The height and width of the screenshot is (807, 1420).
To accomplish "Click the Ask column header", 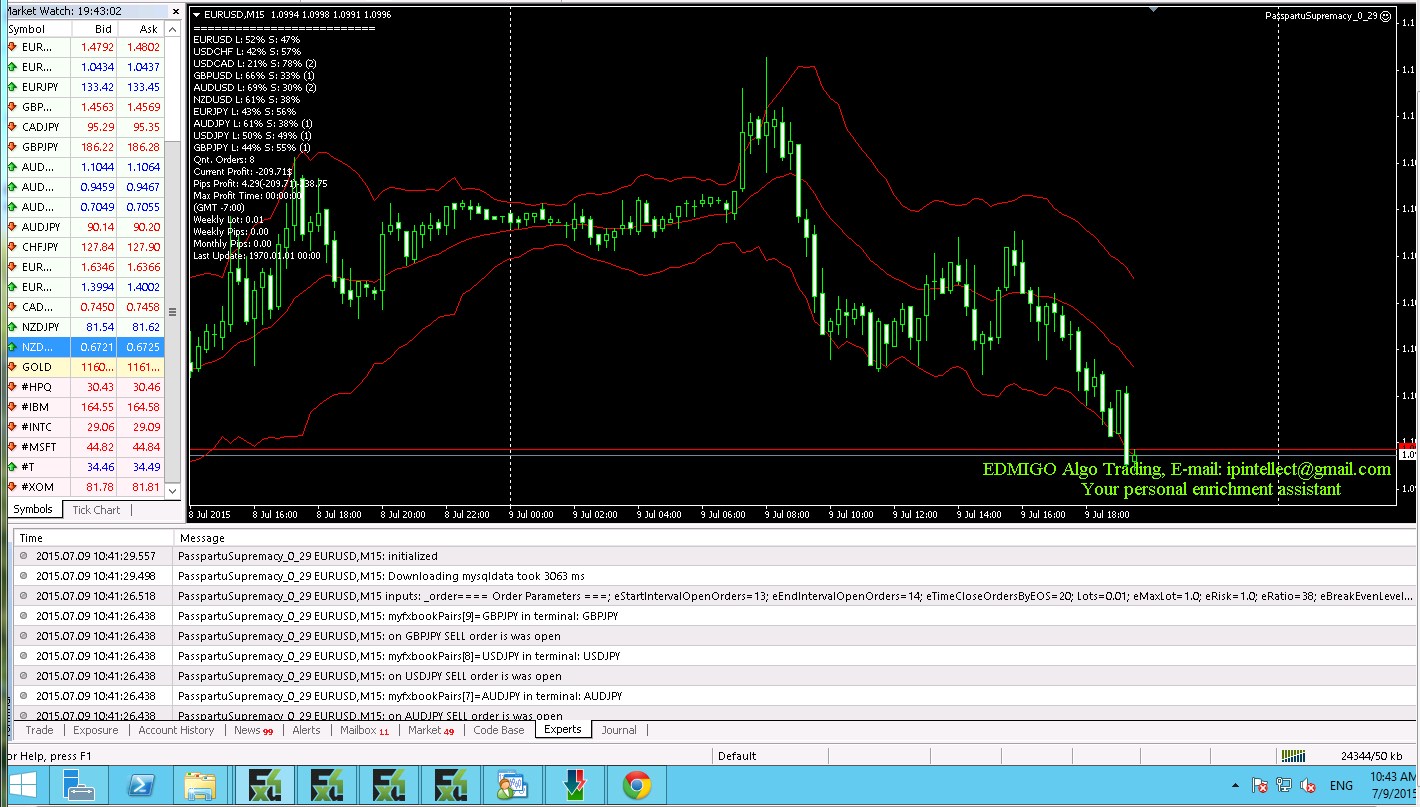I will coord(140,30).
